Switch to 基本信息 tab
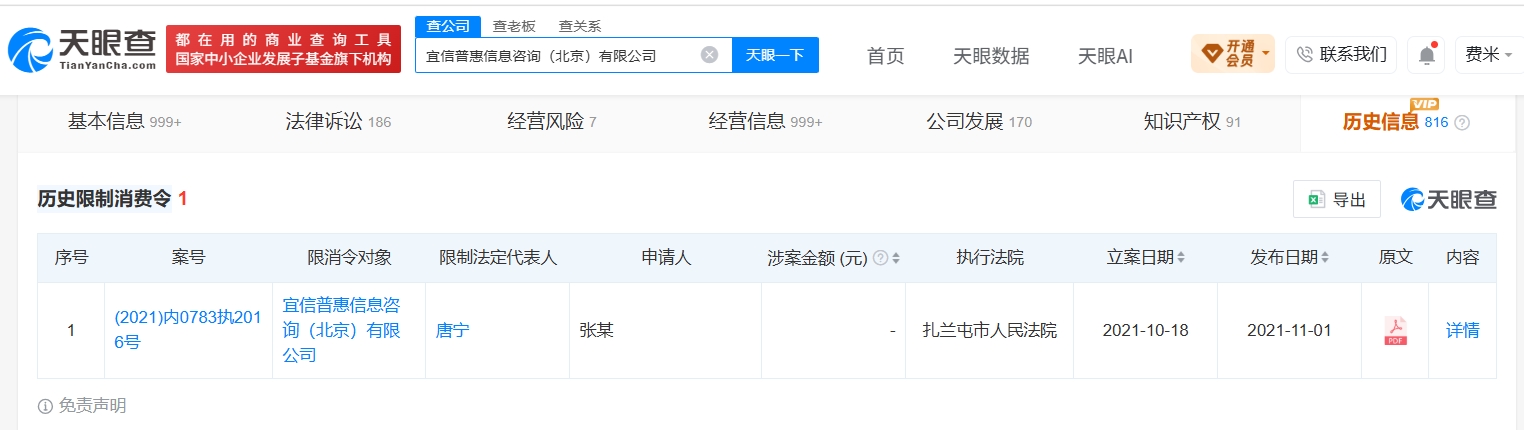 [125, 122]
